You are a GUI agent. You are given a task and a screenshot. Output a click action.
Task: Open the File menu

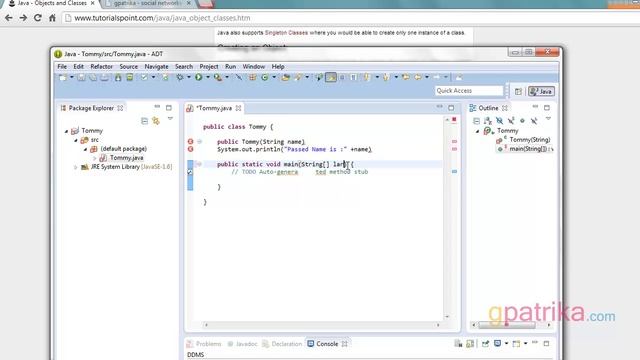point(62,67)
